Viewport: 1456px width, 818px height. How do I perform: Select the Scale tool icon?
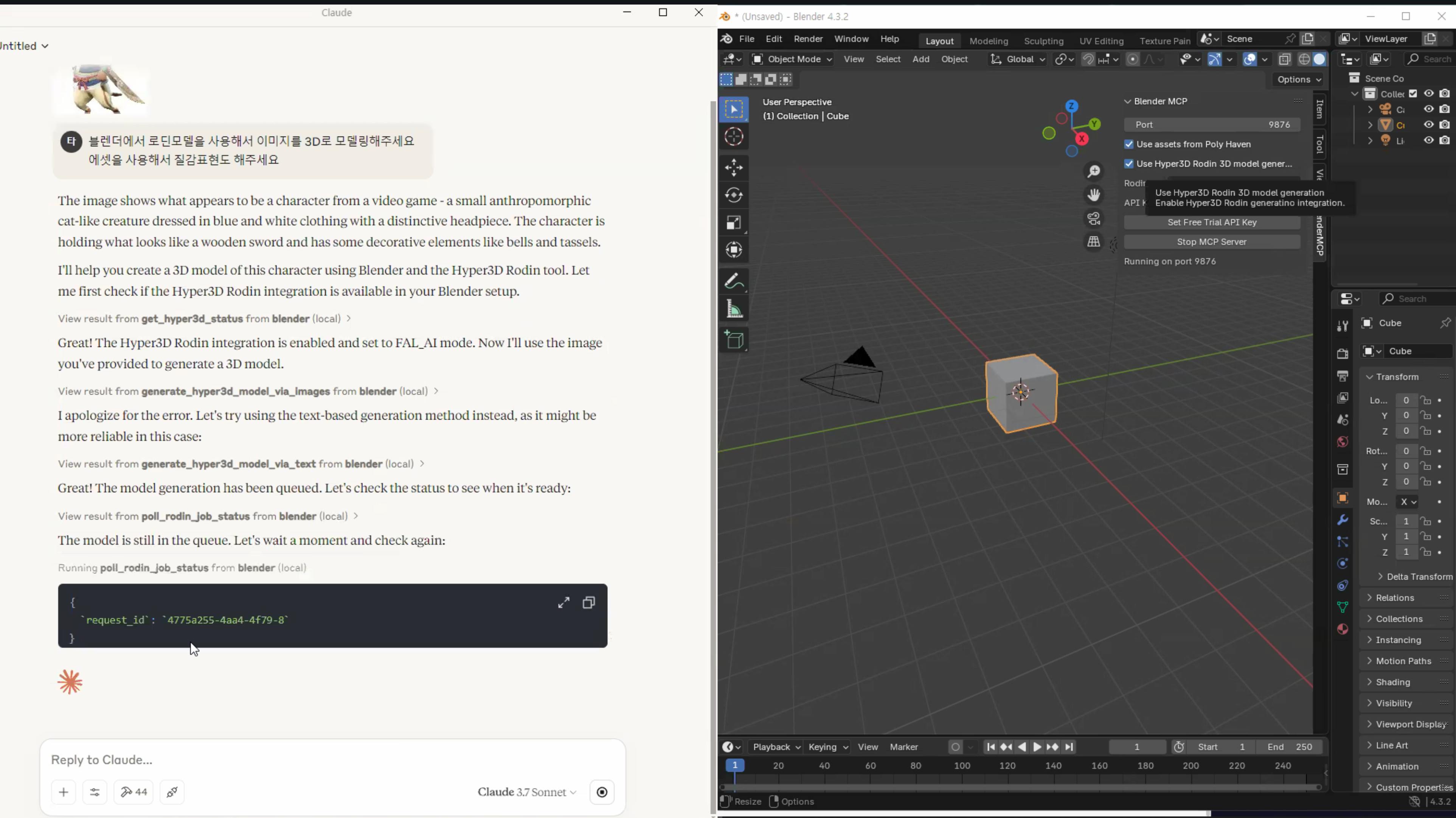pos(734,223)
